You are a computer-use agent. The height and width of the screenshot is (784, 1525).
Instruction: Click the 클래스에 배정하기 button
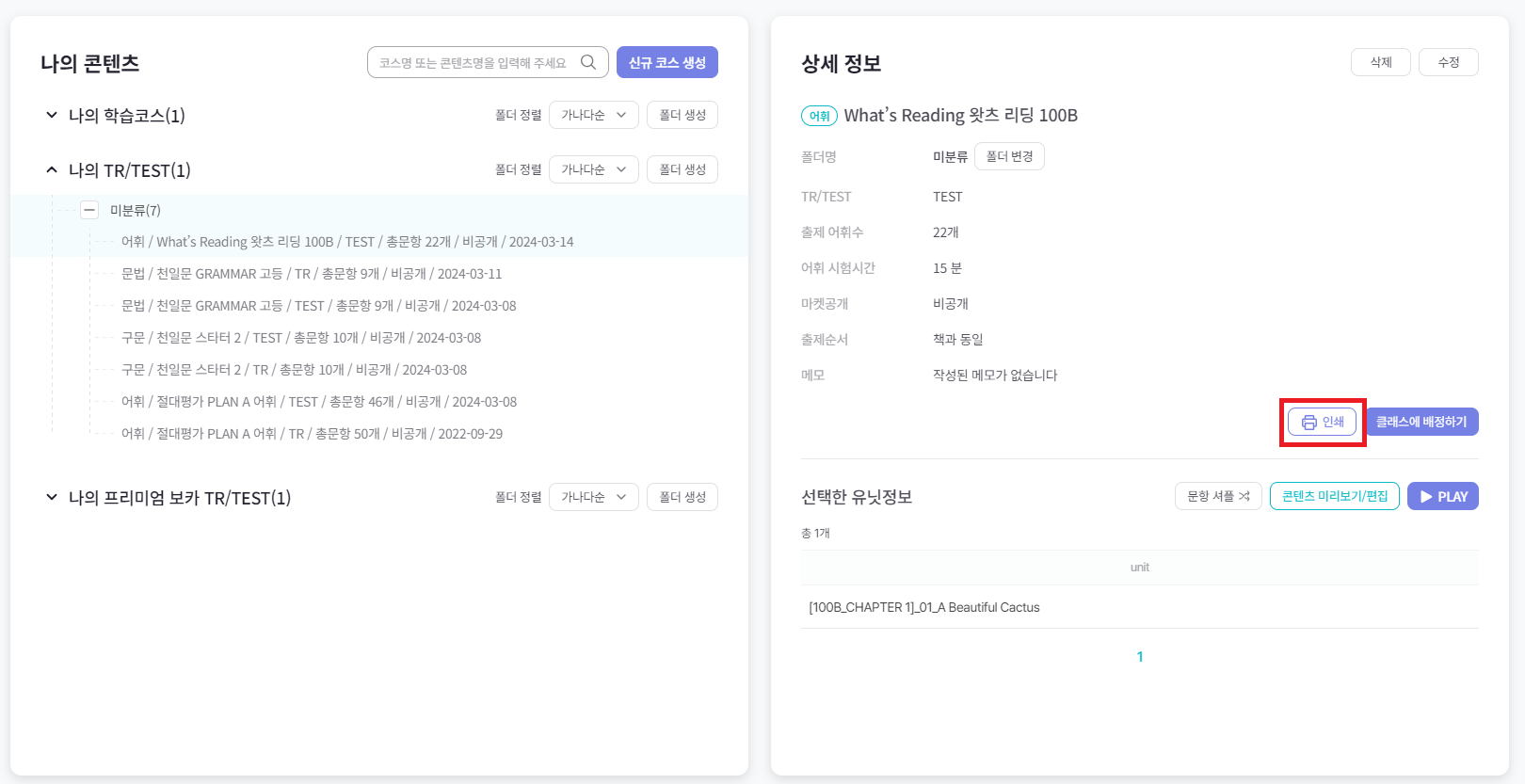(1421, 422)
